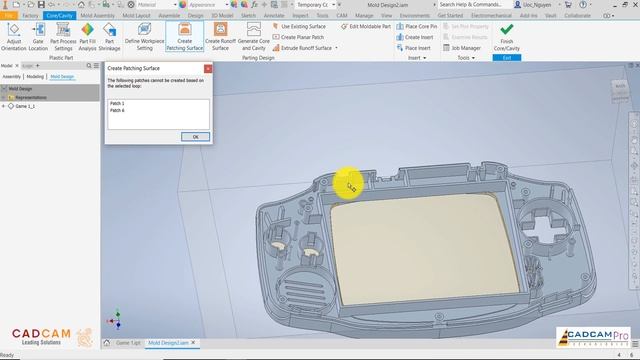
Task: Activate Create Patching Surface tool
Action: pyautogui.click(x=184, y=37)
